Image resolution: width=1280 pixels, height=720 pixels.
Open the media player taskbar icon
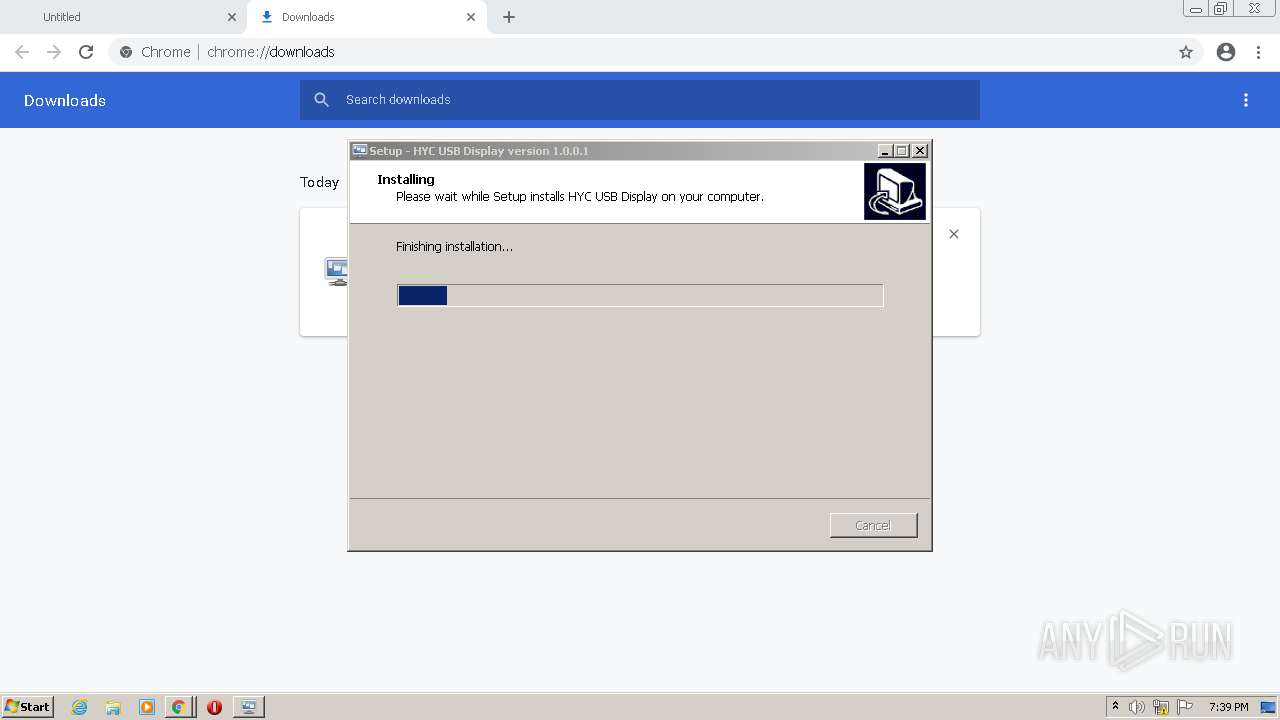[147, 707]
